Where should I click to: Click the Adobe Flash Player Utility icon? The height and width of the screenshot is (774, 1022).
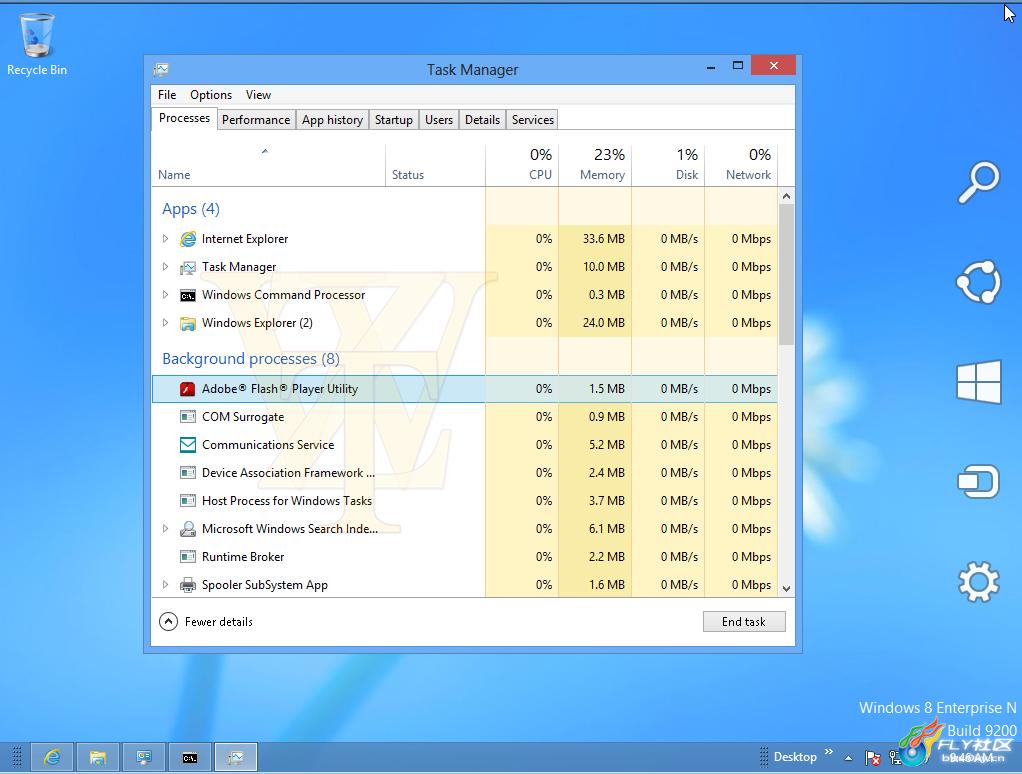[188, 389]
